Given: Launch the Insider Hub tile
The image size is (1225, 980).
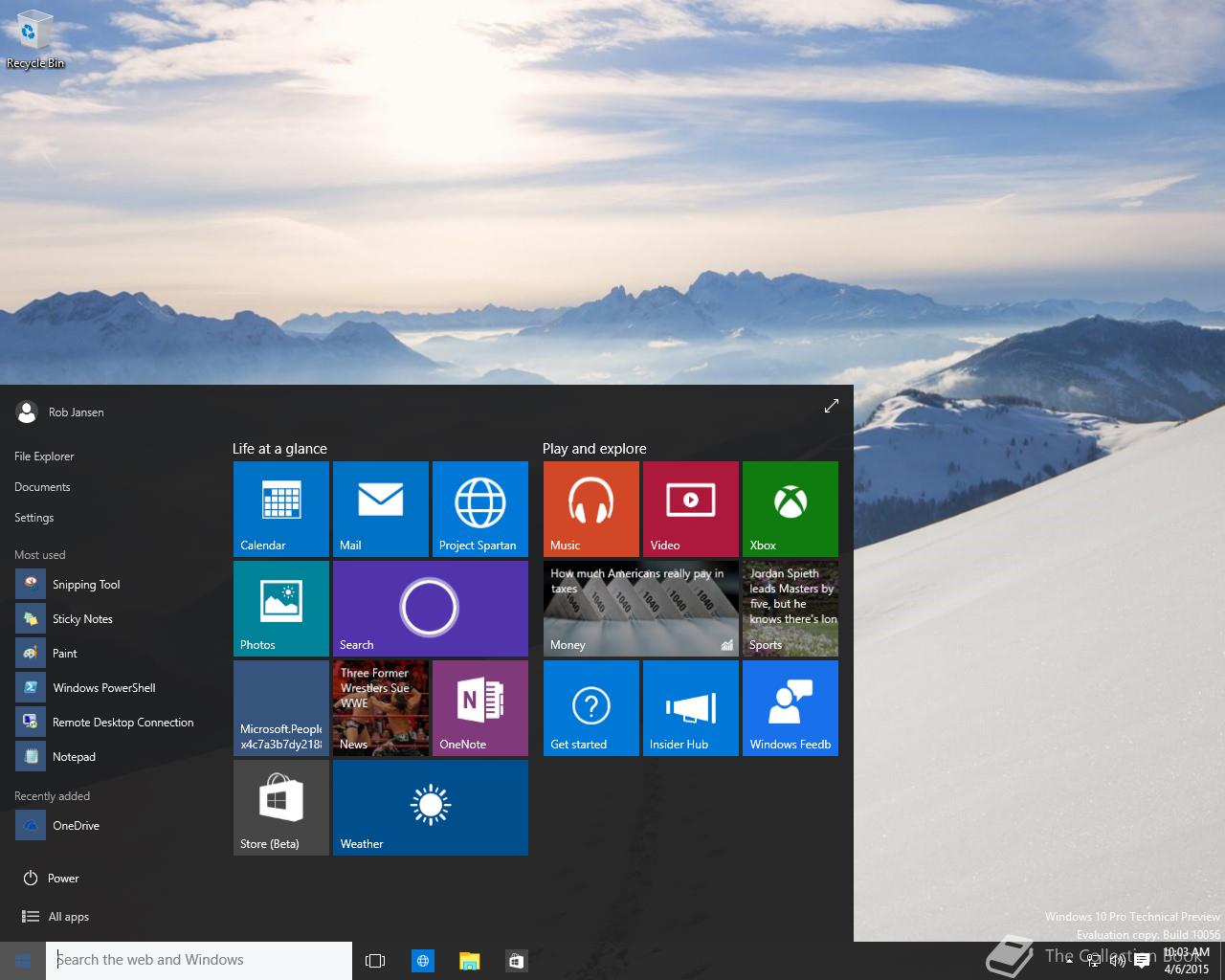Looking at the screenshot, I should coord(691,708).
